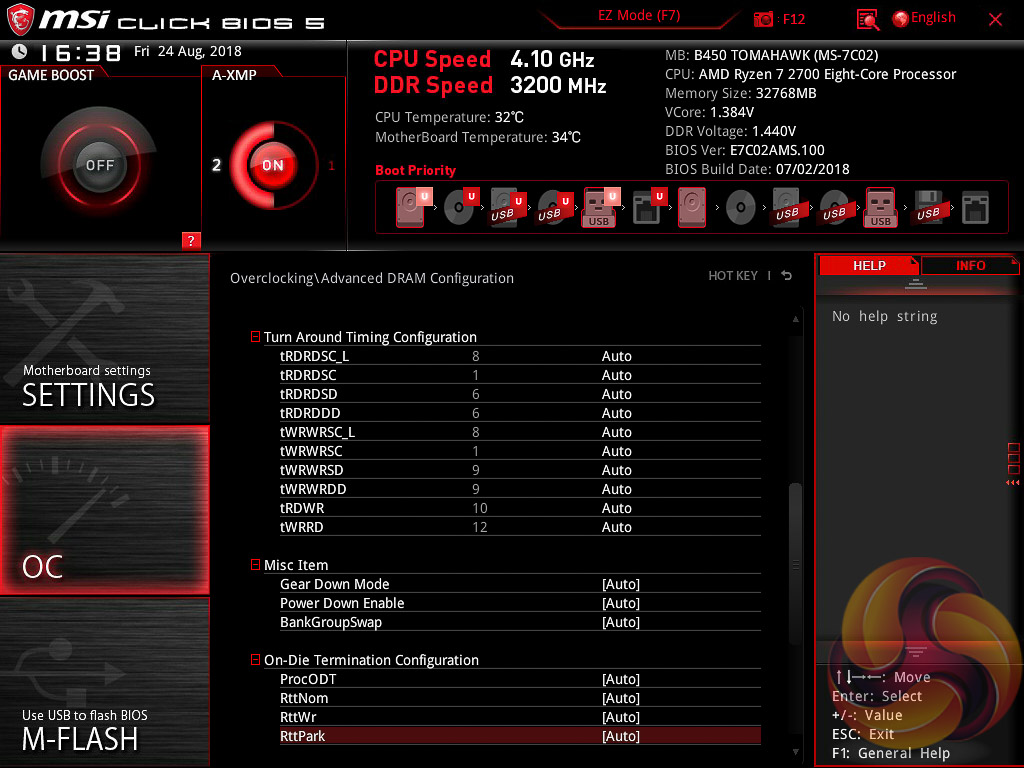Edit the tWRRD Auto value
Viewport: 1024px width, 768px height.
[616, 526]
